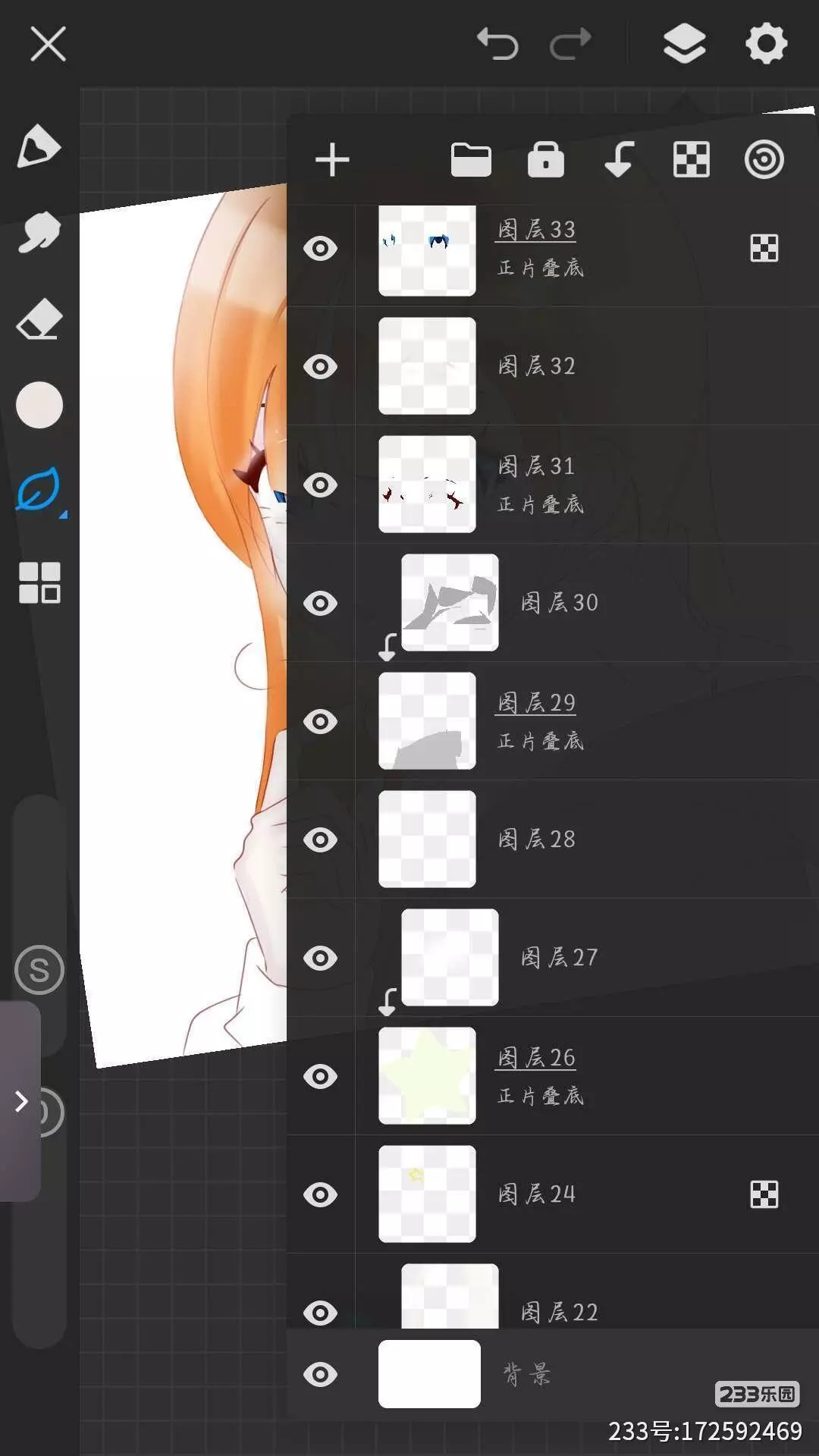Image resolution: width=819 pixels, height=1456 pixels.
Task: Tap the 图层27 layer name
Action: tap(559, 958)
